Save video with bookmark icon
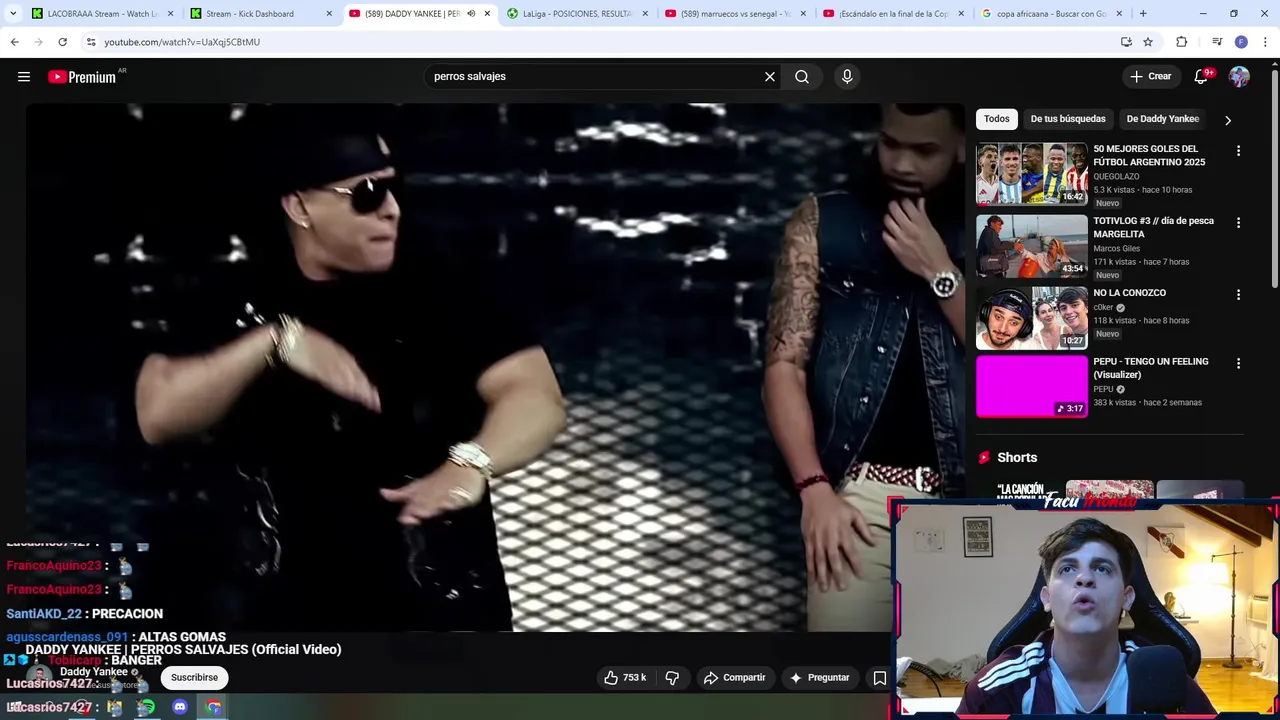1280x720 pixels. 880,678
